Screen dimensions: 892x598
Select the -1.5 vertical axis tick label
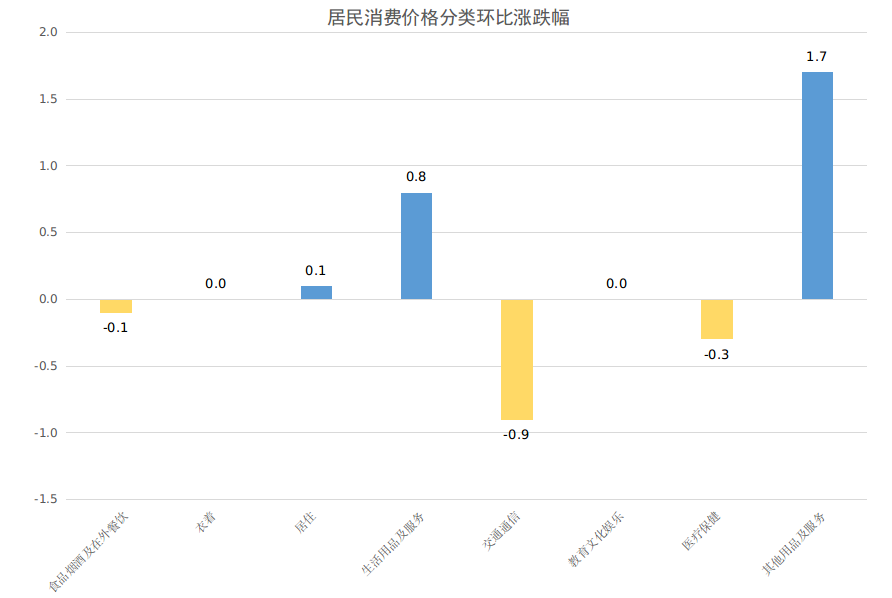coord(45,499)
